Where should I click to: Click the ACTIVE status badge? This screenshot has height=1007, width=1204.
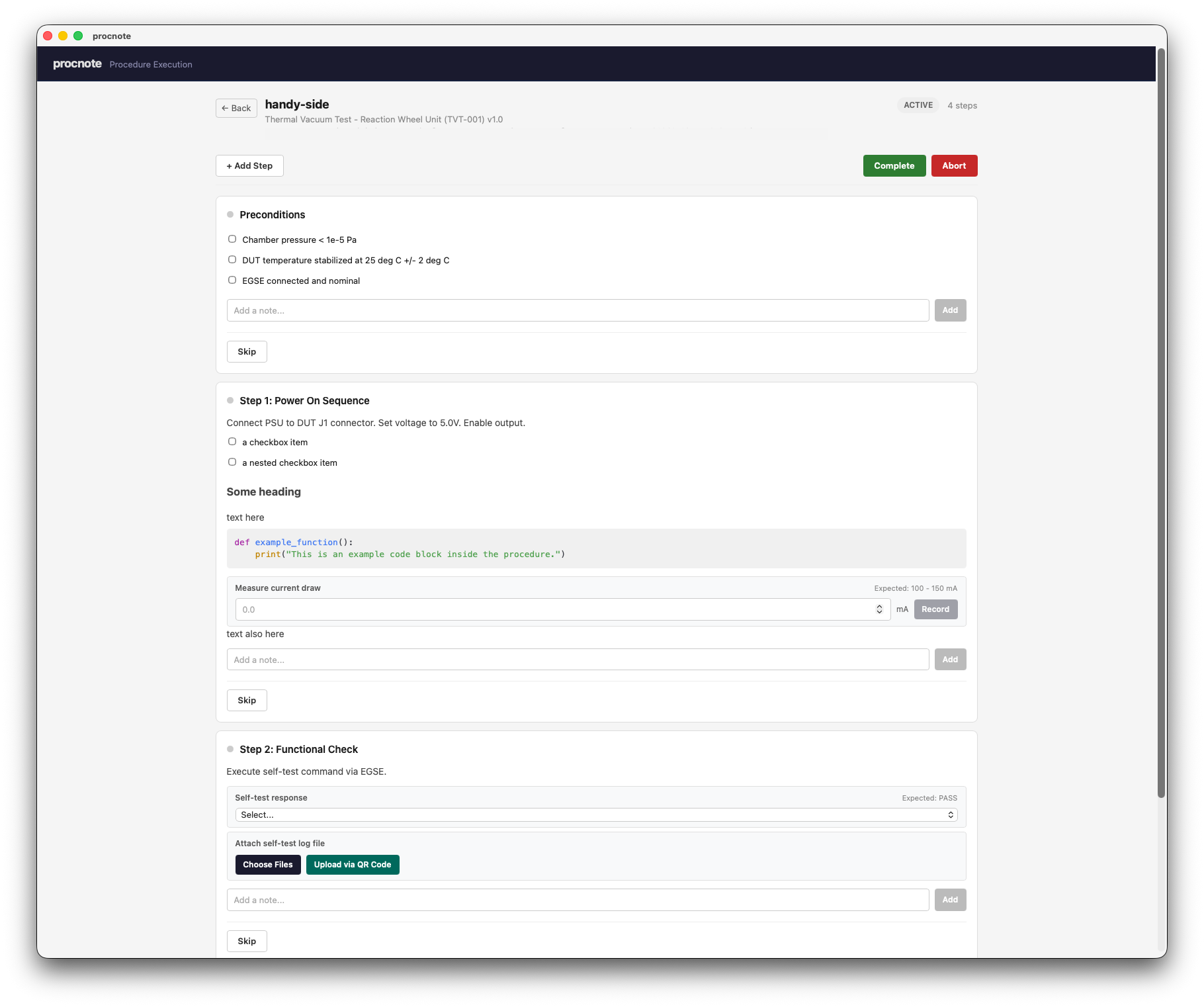click(918, 105)
